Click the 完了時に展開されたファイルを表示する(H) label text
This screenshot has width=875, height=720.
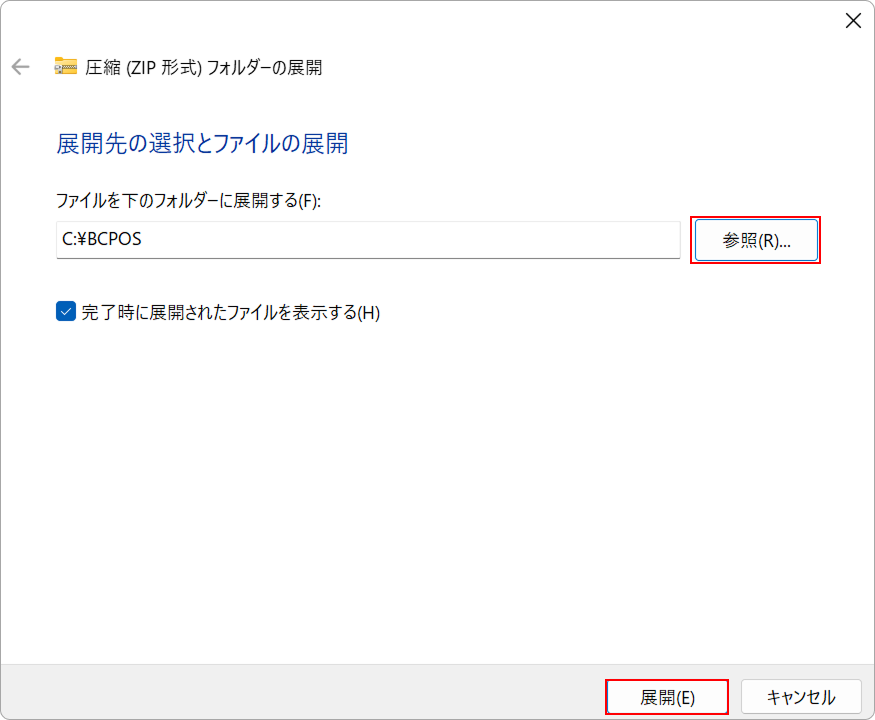[230, 312]
